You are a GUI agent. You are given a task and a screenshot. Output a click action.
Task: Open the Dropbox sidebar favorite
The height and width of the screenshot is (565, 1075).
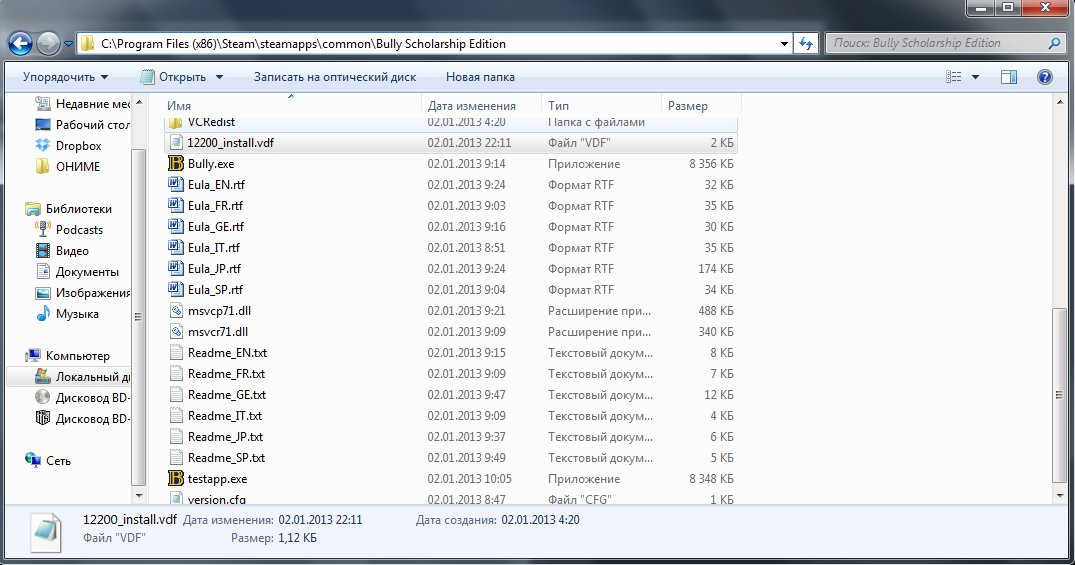(69, 145)
